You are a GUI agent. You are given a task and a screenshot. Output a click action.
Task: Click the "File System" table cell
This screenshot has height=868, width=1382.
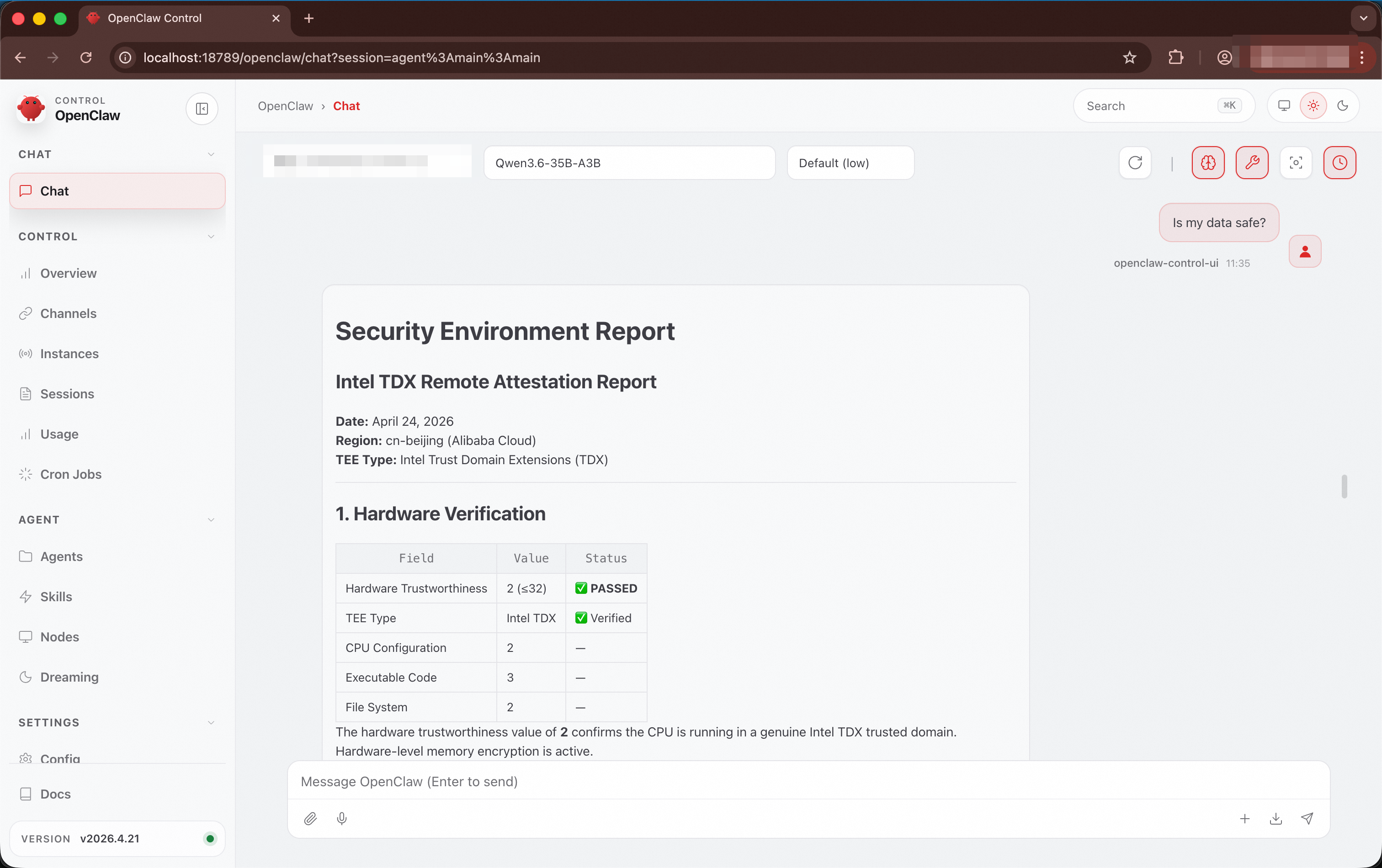(x=416, y=707)
